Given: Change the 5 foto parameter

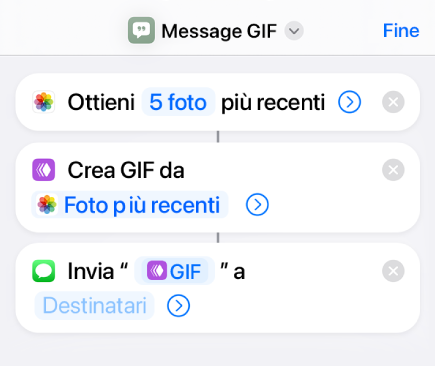Looking at the screenshot, I should (x=178, y=102).
